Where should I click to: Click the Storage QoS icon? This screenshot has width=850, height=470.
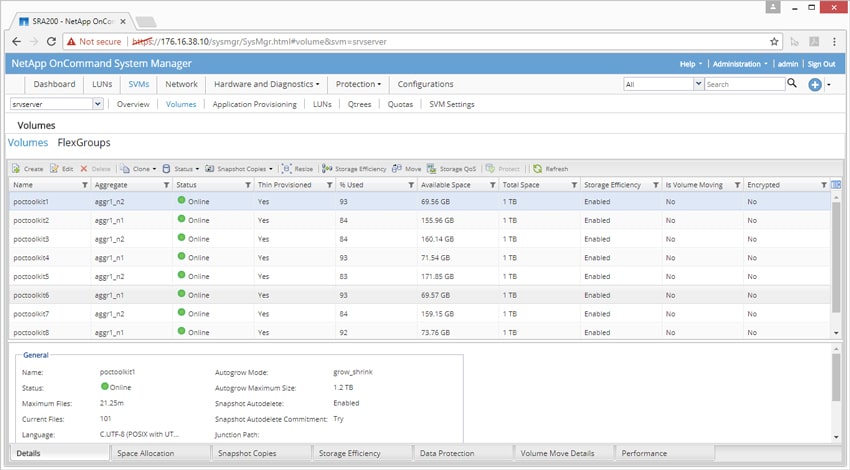tap(432, 169)
